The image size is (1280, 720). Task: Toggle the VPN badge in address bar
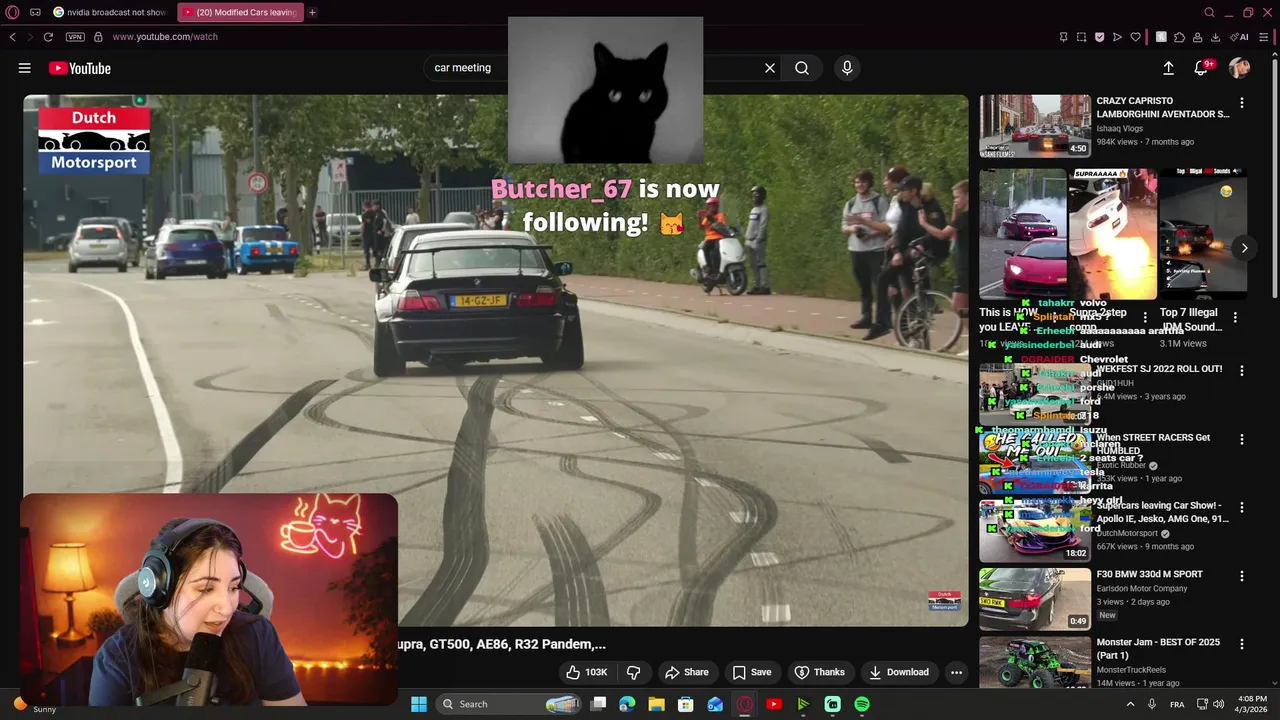pyautogui.click(x=75, y=37)
